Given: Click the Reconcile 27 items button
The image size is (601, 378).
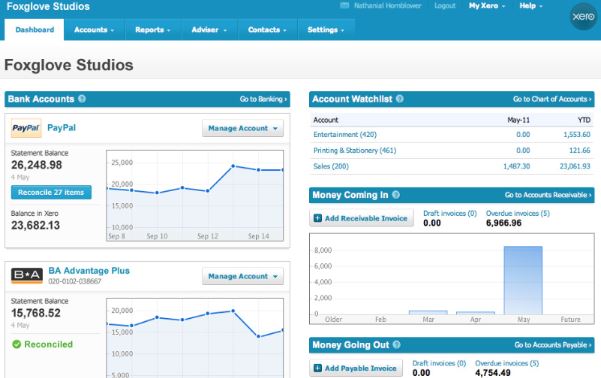Looking at the screenshot, I should 51,192.
